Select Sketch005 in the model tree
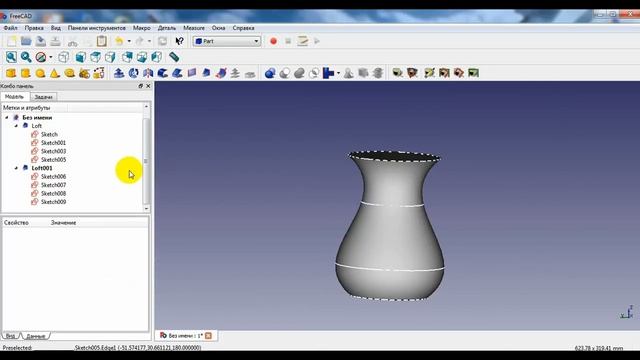Image resolution: width=640 pixels, height=360 pixels. pos(53,160)
